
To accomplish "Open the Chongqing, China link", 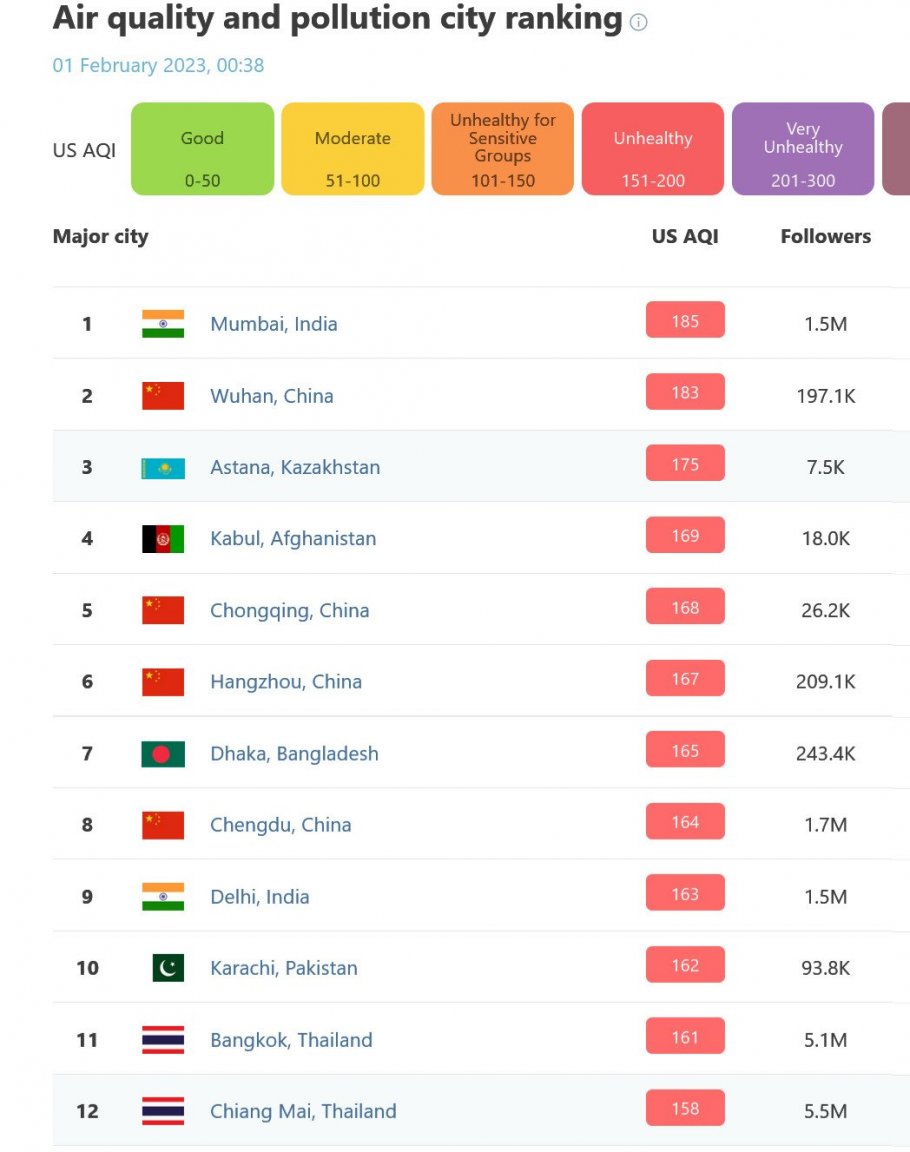I will pos(289,611).
